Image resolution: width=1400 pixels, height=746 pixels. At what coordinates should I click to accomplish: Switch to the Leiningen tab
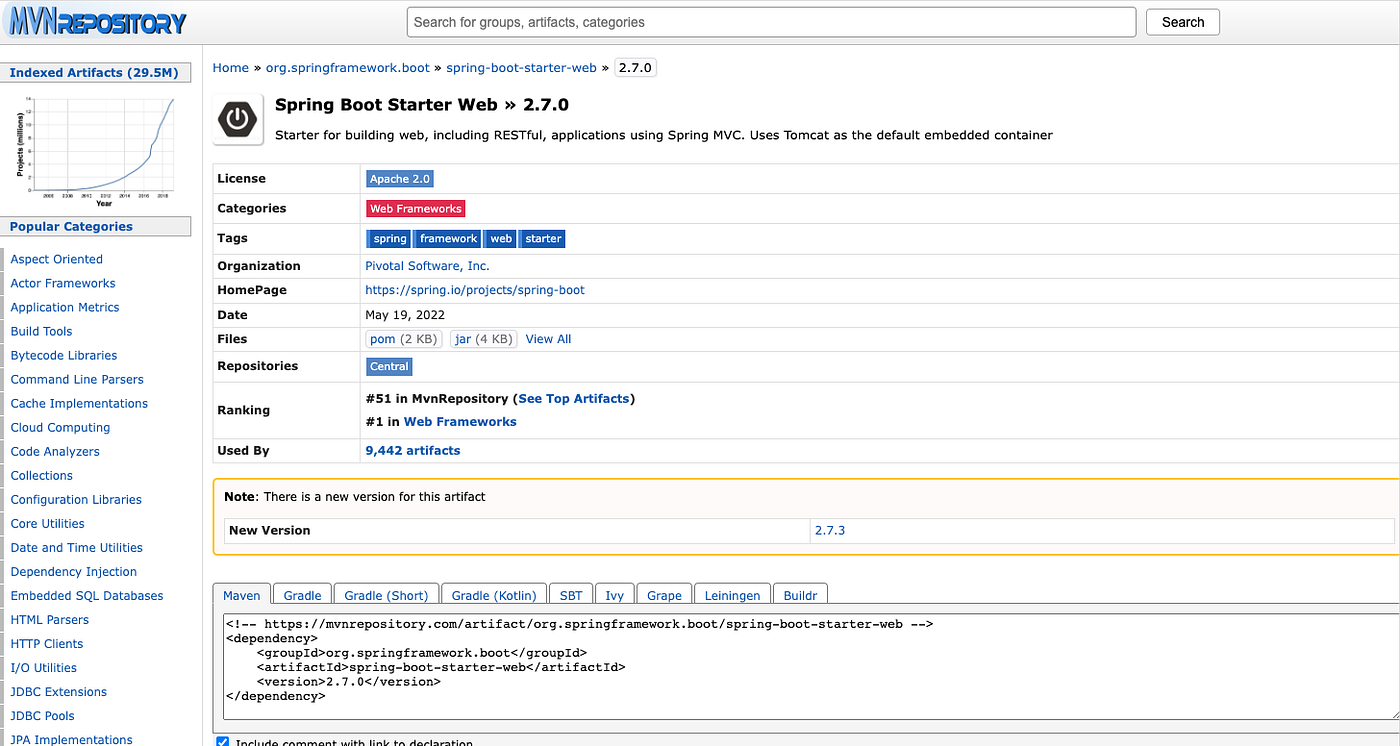point(732,595)
